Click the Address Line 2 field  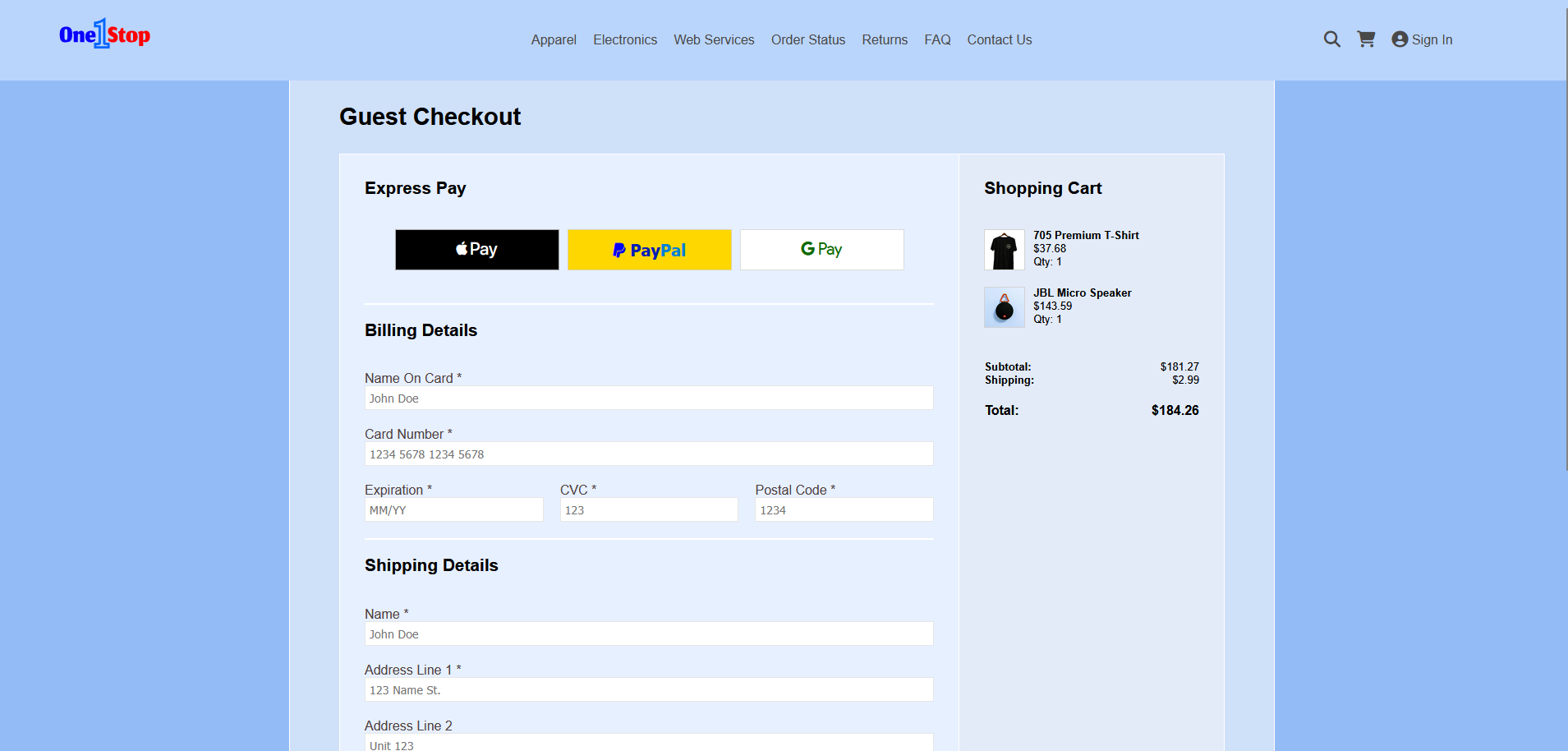(649, 743)
